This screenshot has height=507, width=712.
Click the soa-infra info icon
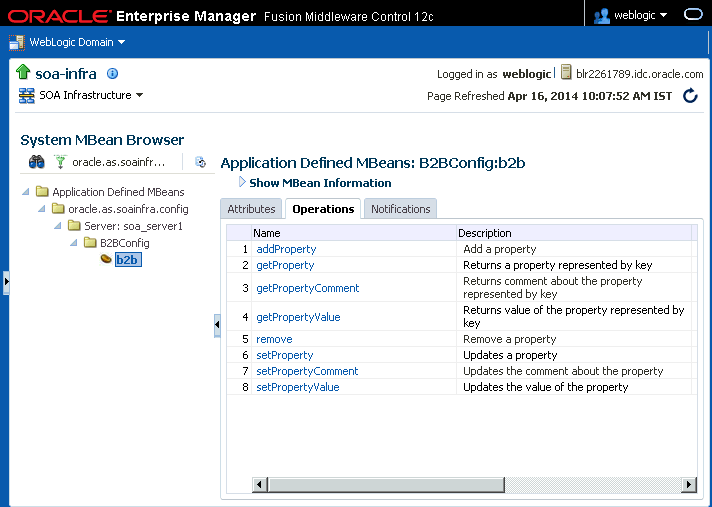pos(112,74)
